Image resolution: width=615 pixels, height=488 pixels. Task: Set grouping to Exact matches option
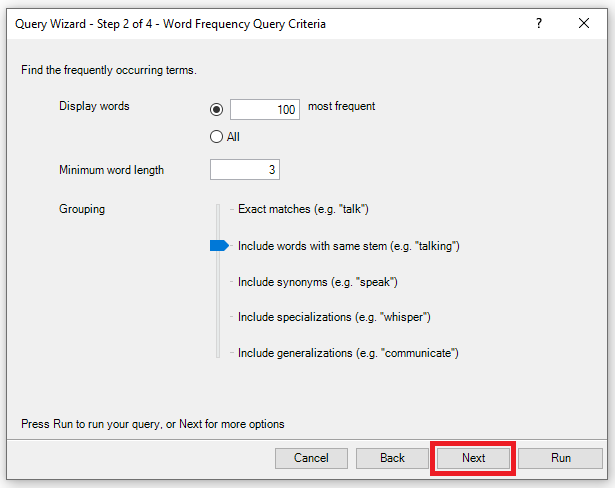(x=303, y=209)
